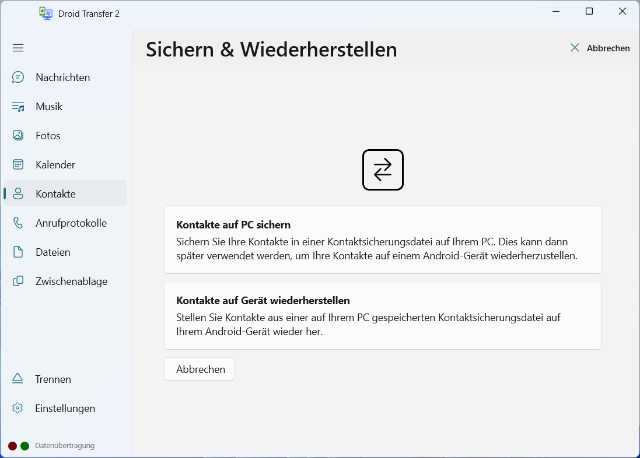The height and width of the screenshot is (458, 640).
Task: Choose Kontakte auf Gerät wiederherstellen option
Action: pos(383,315)
